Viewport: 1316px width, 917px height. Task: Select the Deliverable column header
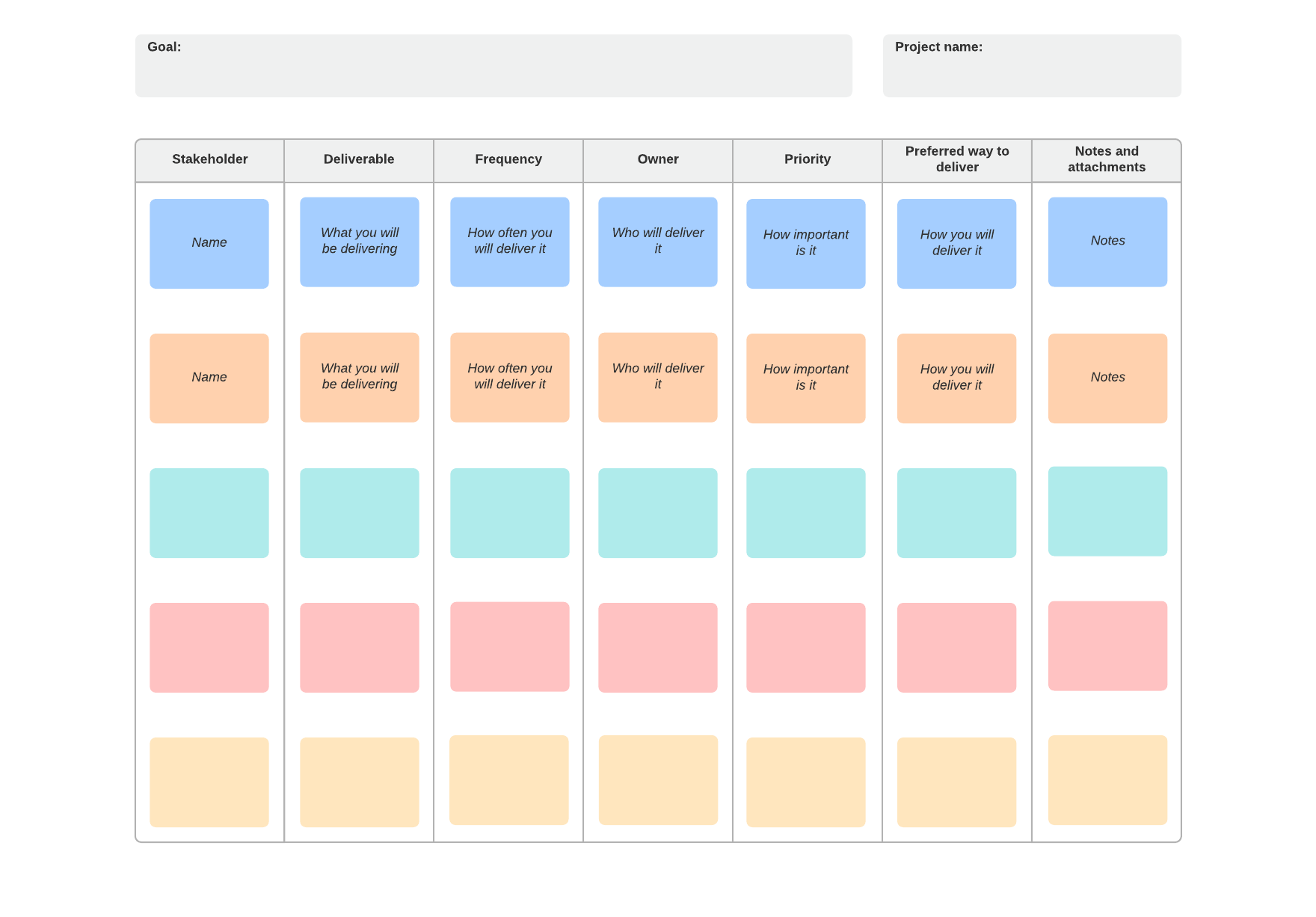[x=359, y=159]
